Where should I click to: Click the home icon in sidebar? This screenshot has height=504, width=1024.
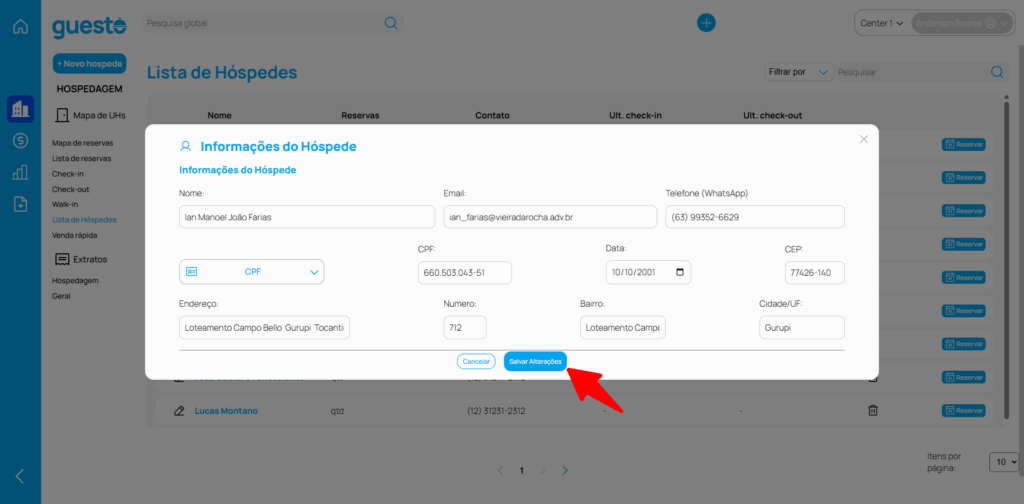point(20,26)
